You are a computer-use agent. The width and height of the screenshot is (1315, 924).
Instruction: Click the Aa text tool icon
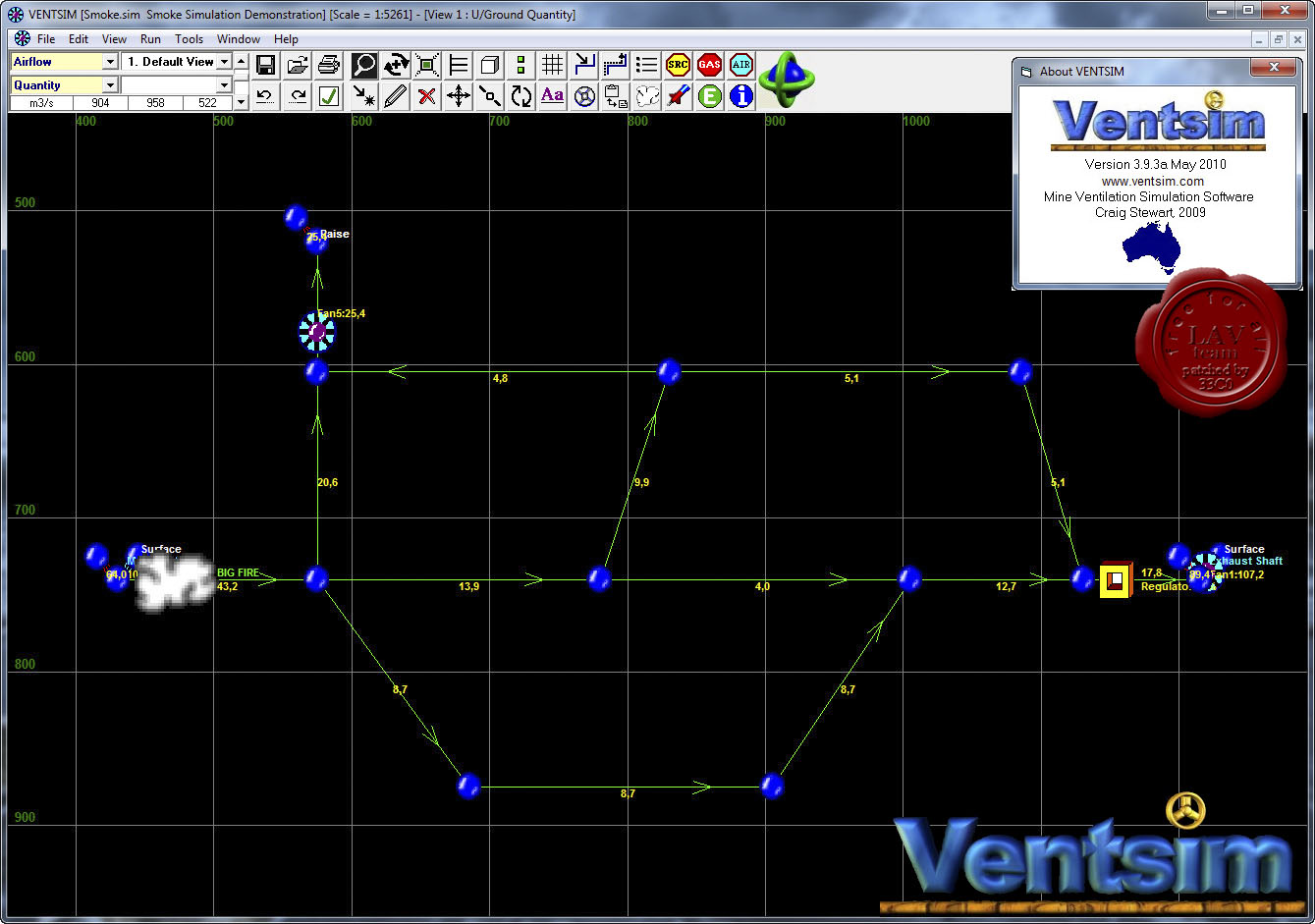click(553, 96)
